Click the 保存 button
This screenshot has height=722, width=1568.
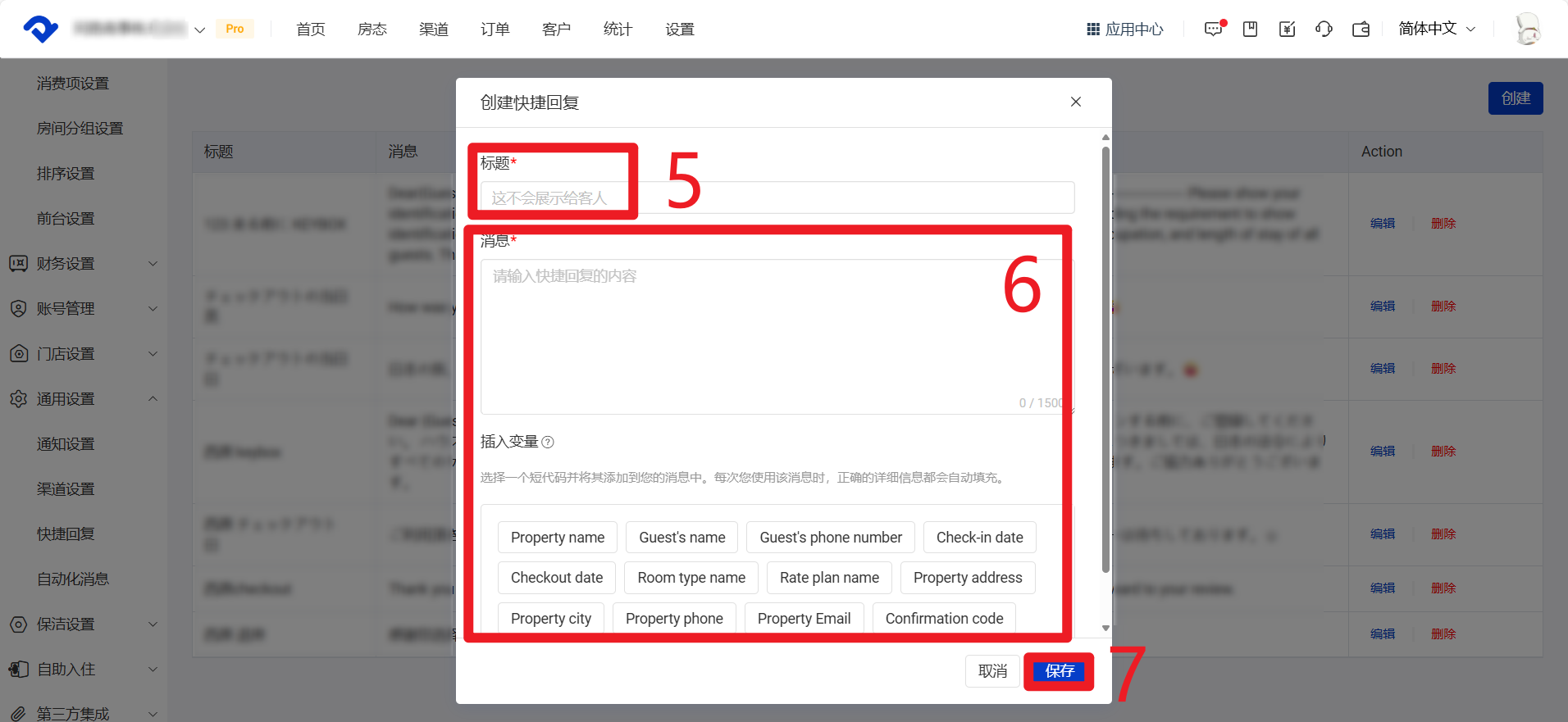(x=1059, y=671)
